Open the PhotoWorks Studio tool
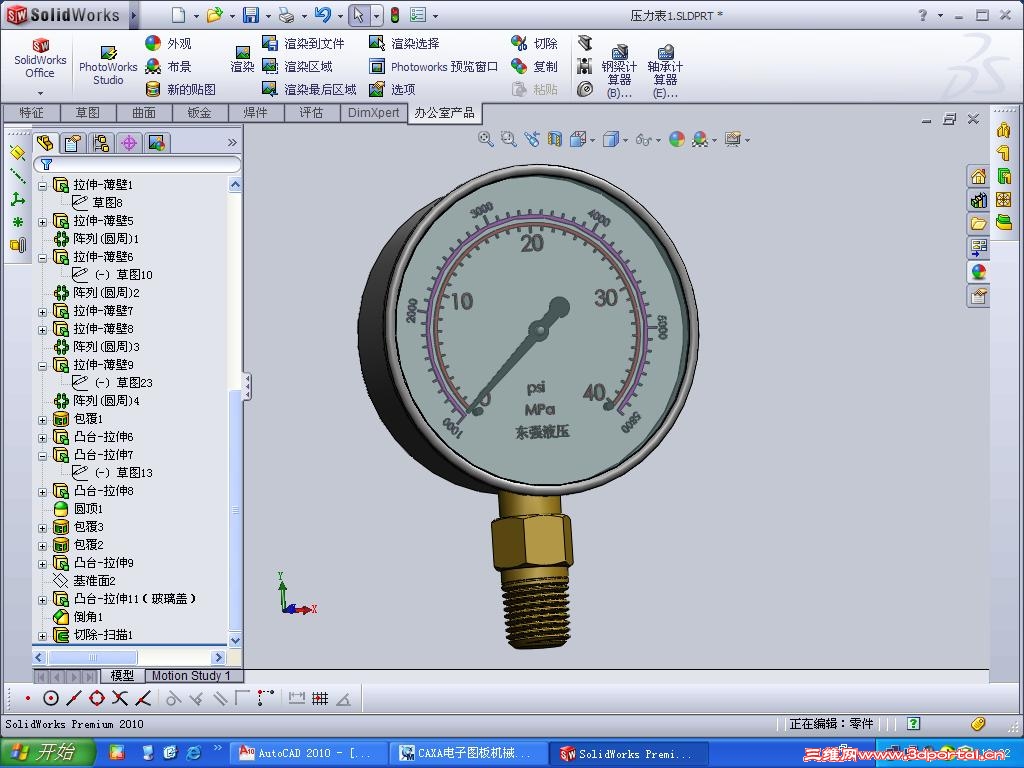This screenshot has width=1024, height=768. point(108,67)
